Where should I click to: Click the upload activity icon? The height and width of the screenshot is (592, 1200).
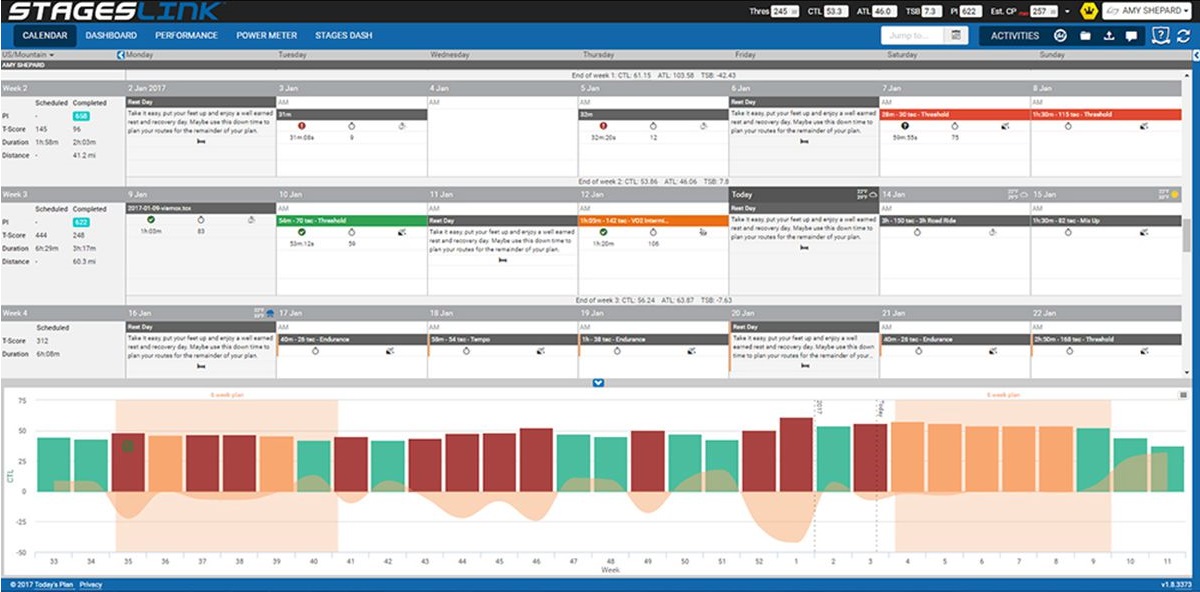[1108, 36]
